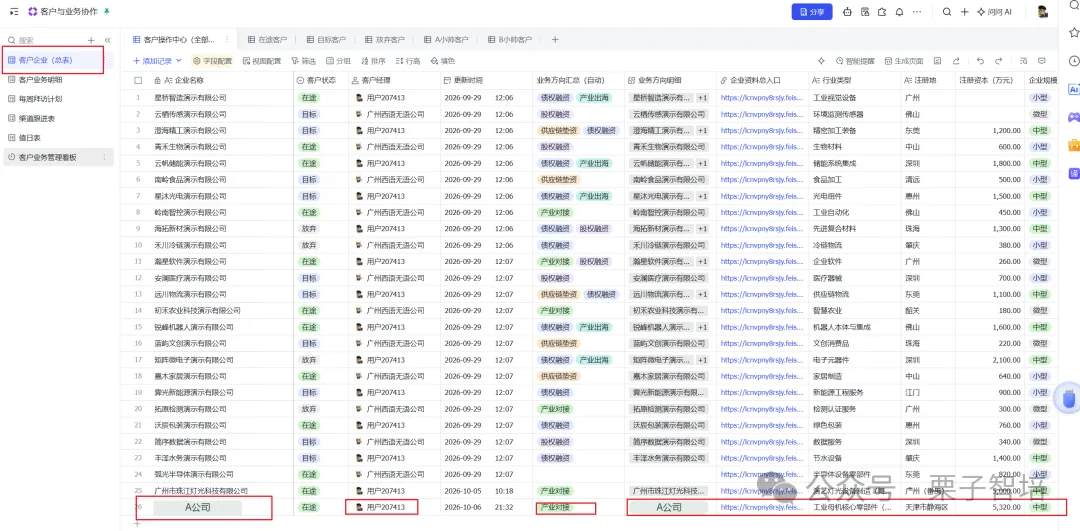
Task: Click the 智能提醒 button
Action: (855, 61)
